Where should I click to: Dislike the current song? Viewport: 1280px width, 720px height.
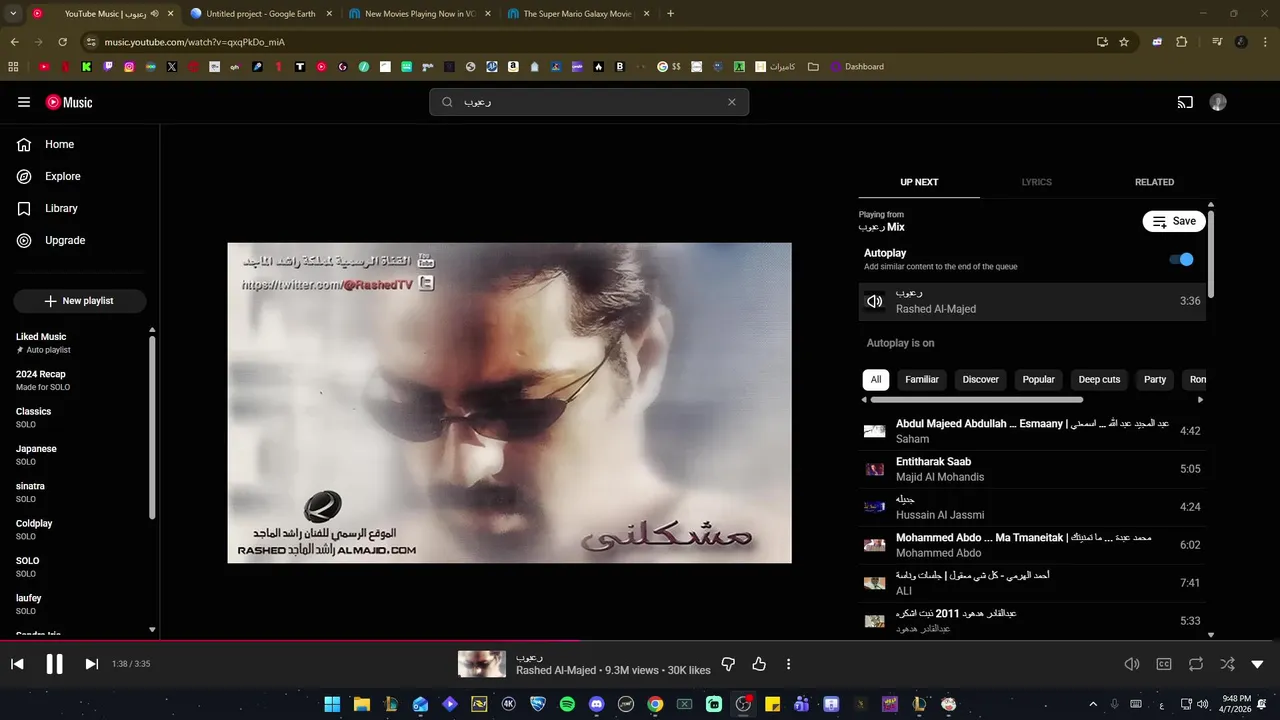pyautogui.click(x=728, y=664)
